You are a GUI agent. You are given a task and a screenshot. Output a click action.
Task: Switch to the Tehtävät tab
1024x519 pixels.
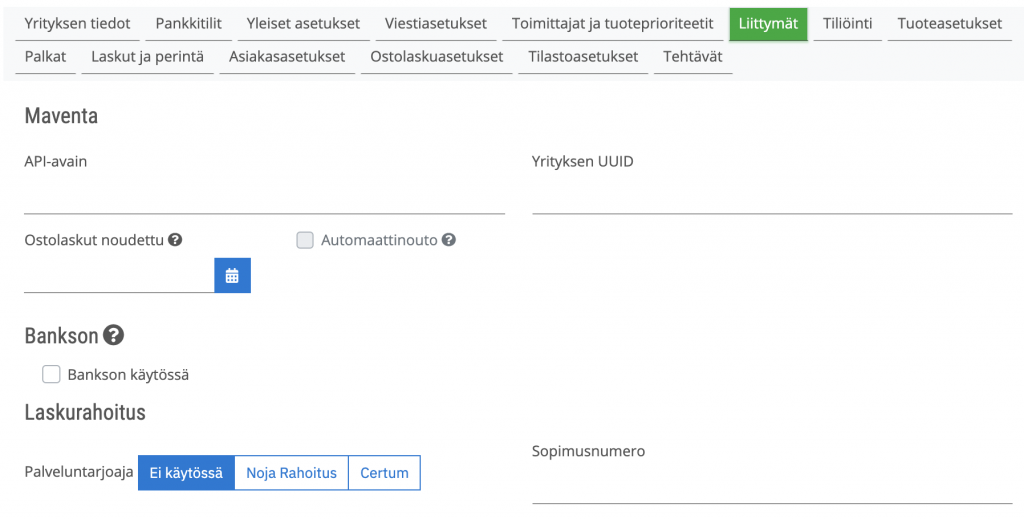[x=693, y=57]
